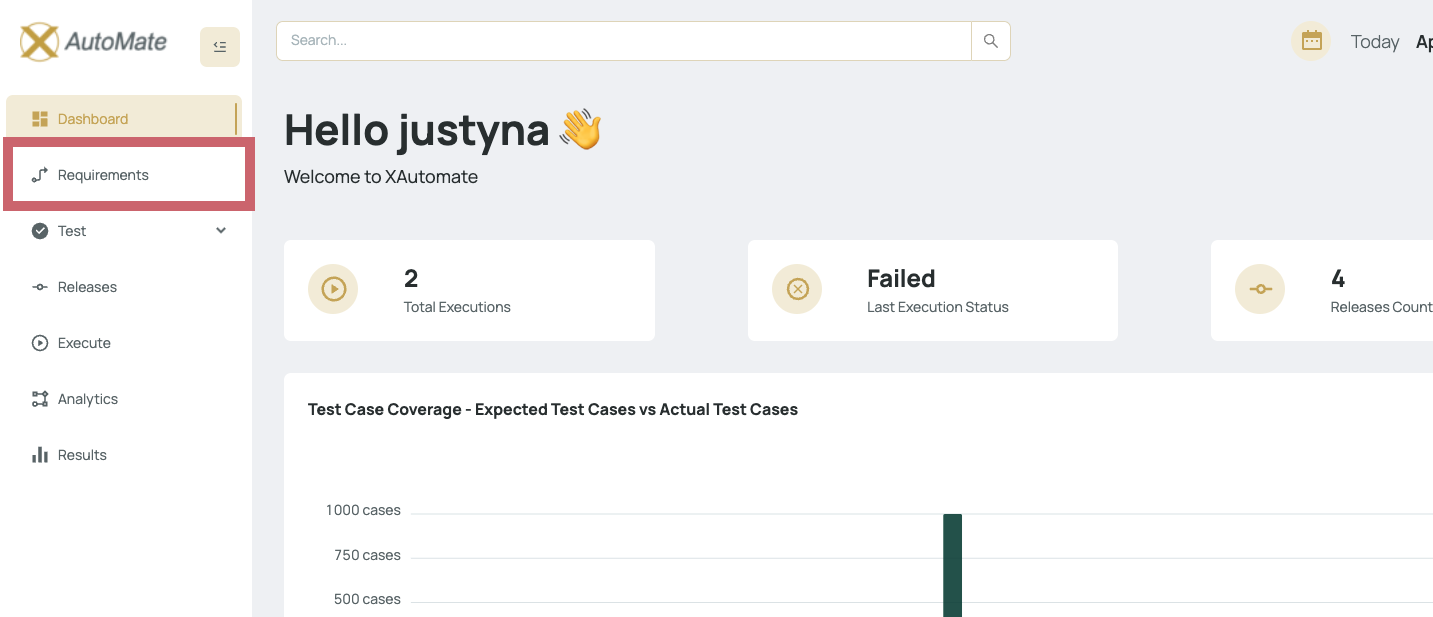Click the Releases Count card icon
1433x617 pixels.
click(x=1260, y=289)
